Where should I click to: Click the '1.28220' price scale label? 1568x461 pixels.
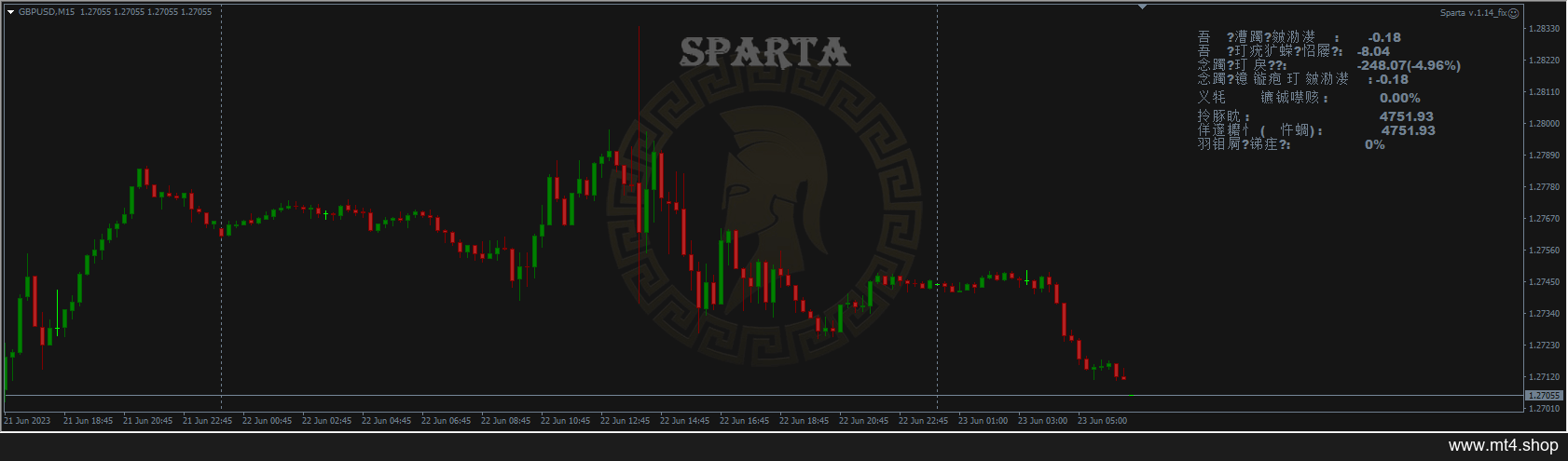[1545, 61]
